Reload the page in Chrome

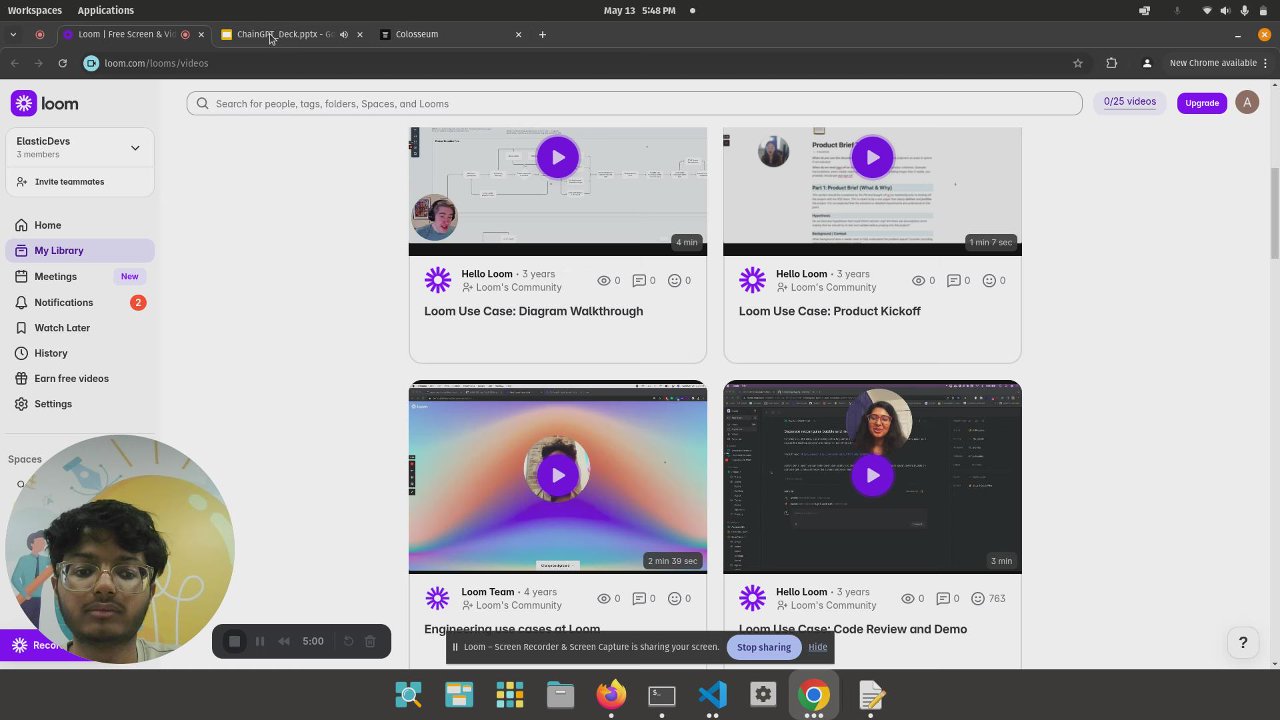pyautogui.click(x=62, y=63)
